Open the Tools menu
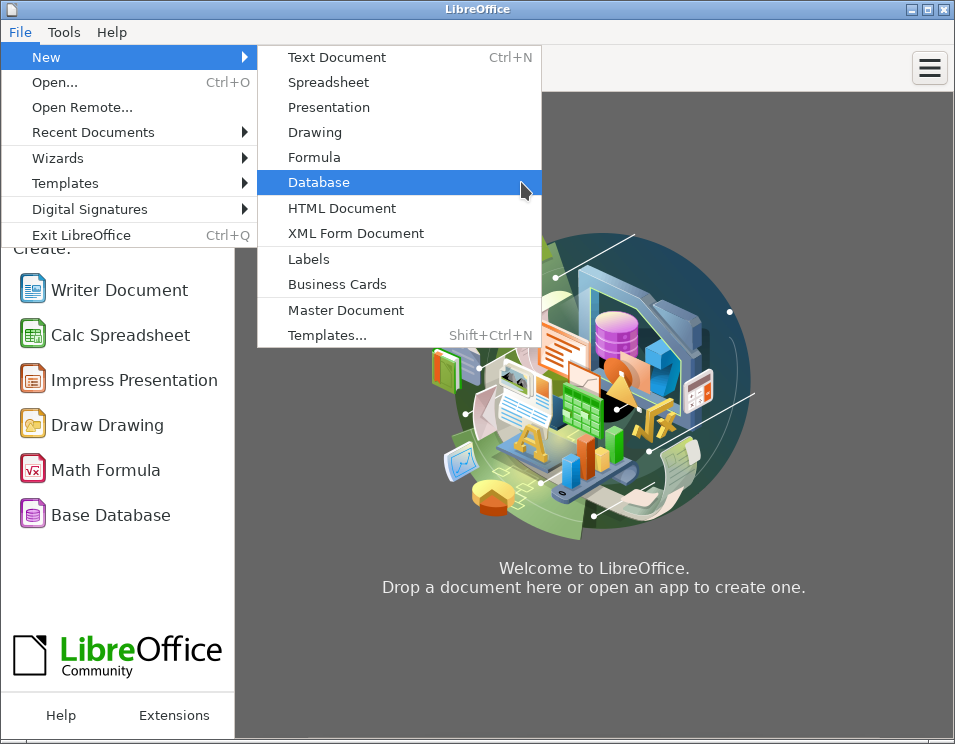This screenshot has height=744, width=955. (x=64, y=32)
